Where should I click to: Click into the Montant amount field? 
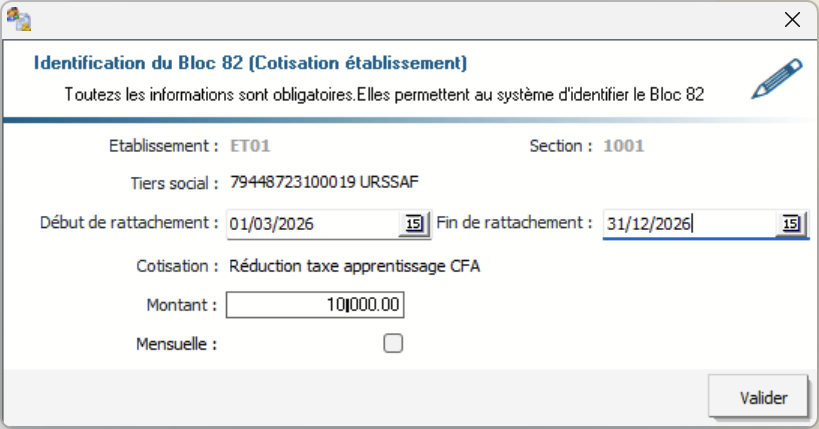pyautogui.click(x=315, y=305)
